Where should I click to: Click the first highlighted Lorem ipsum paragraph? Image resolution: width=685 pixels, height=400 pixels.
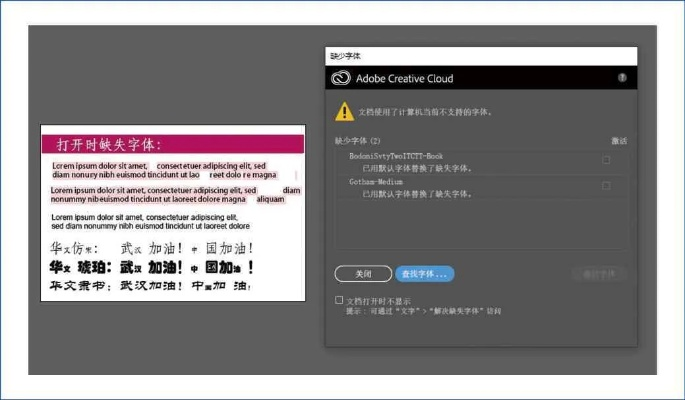160,170
